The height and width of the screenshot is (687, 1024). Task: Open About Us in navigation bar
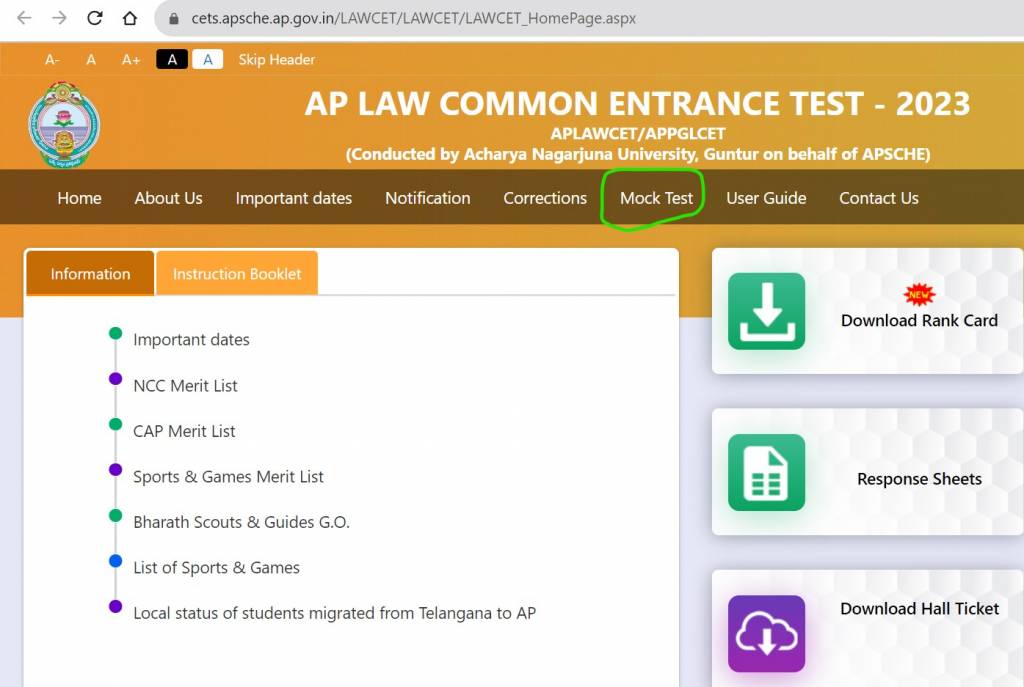(168, 198)
